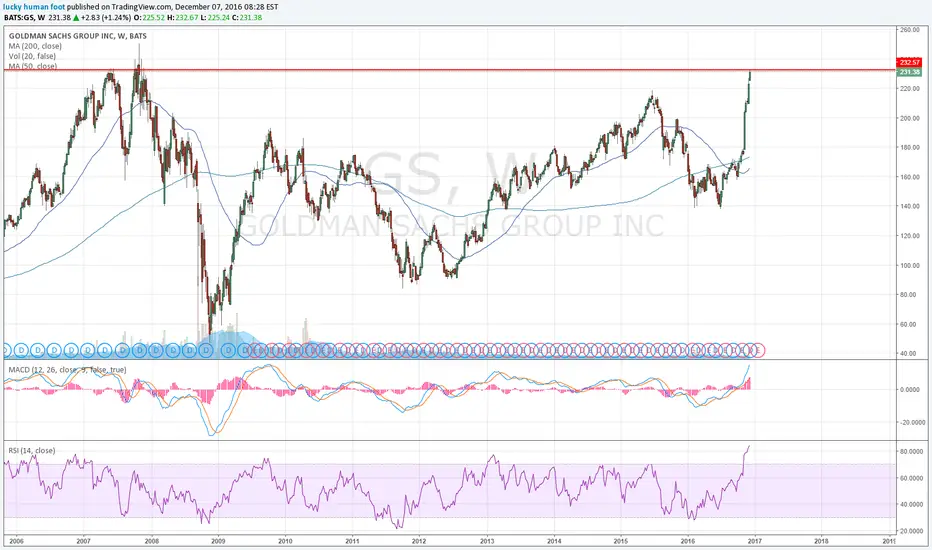The width and height of the screenshot is (932, 550).
Task: Click the 100.00 price axis label
Action: [x=909, y=266]
